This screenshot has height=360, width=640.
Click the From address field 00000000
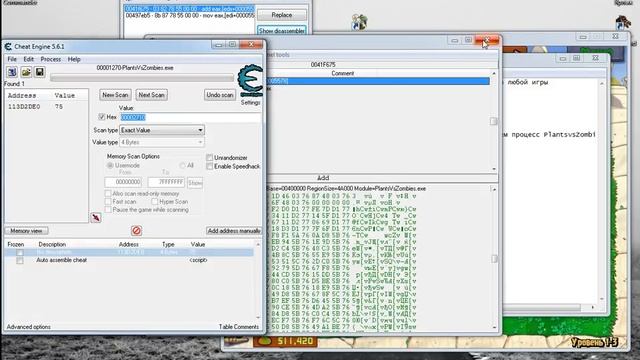tap(123, 182)
